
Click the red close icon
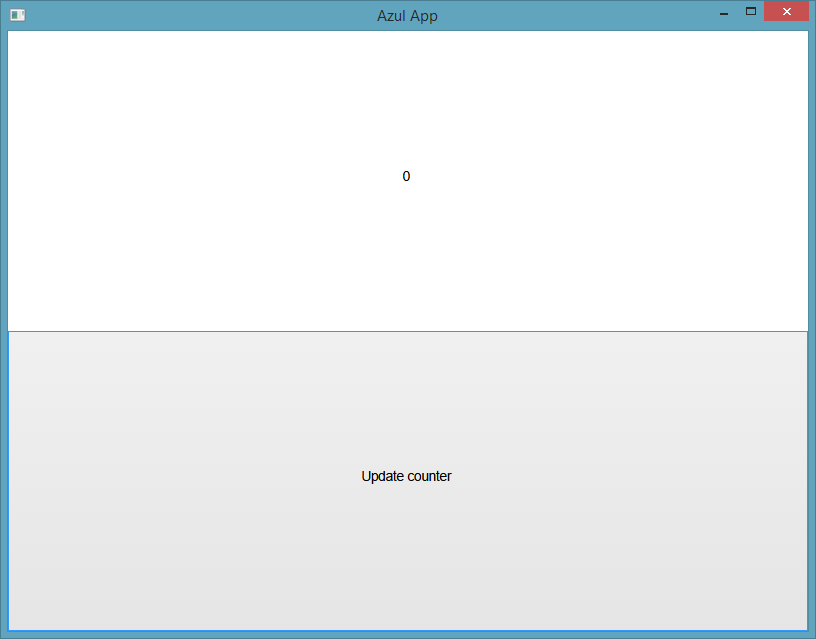click(x=786, y=11)
